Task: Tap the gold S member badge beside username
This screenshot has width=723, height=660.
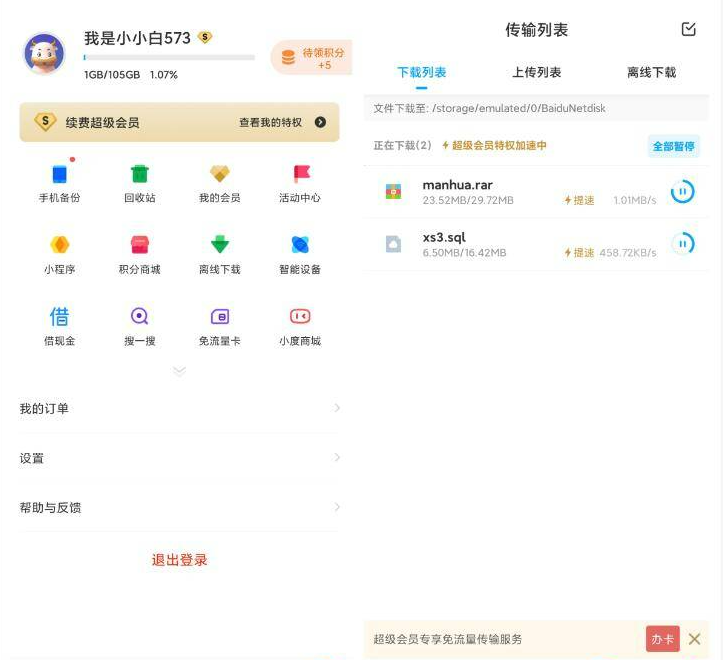Action: (x=205, y=37)
